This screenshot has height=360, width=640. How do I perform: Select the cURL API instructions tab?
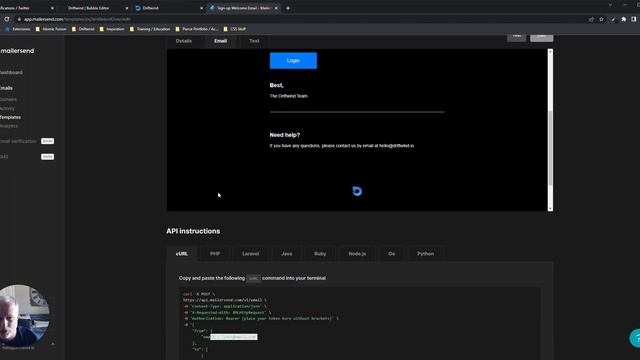182,253
